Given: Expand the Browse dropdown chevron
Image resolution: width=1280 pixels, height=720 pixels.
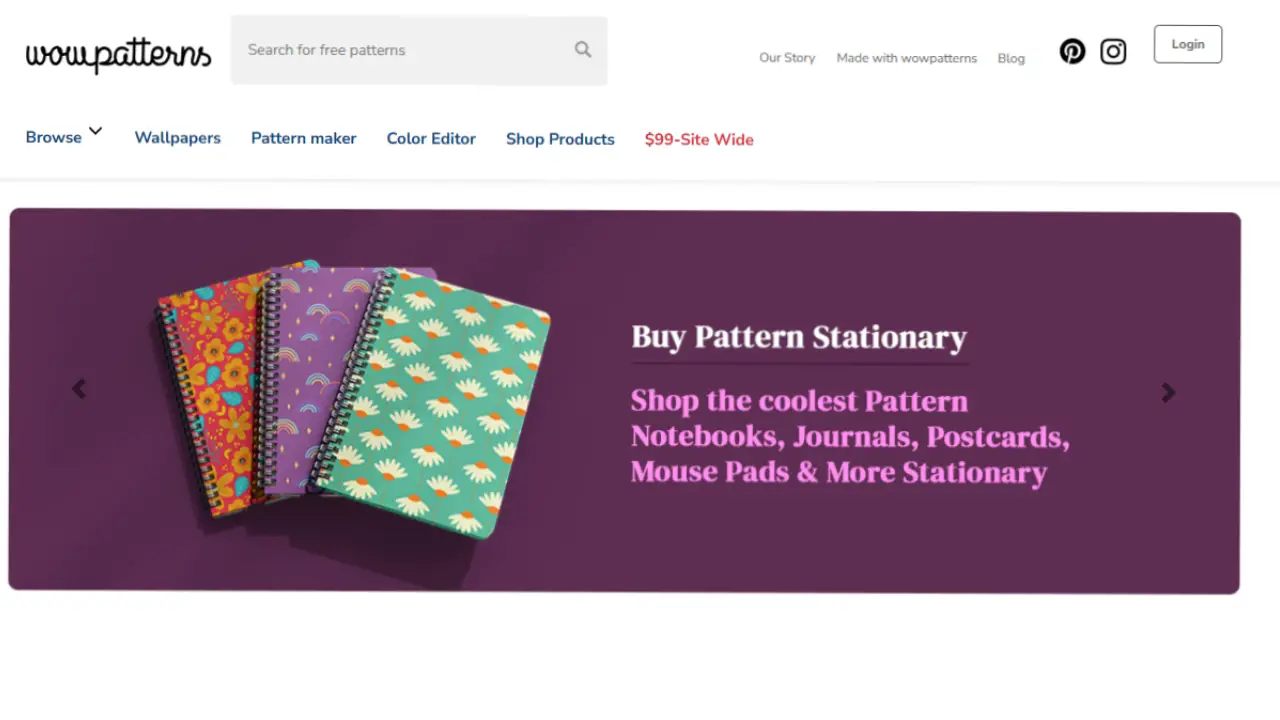Looking at the screenshot, I should pos(96,131).
